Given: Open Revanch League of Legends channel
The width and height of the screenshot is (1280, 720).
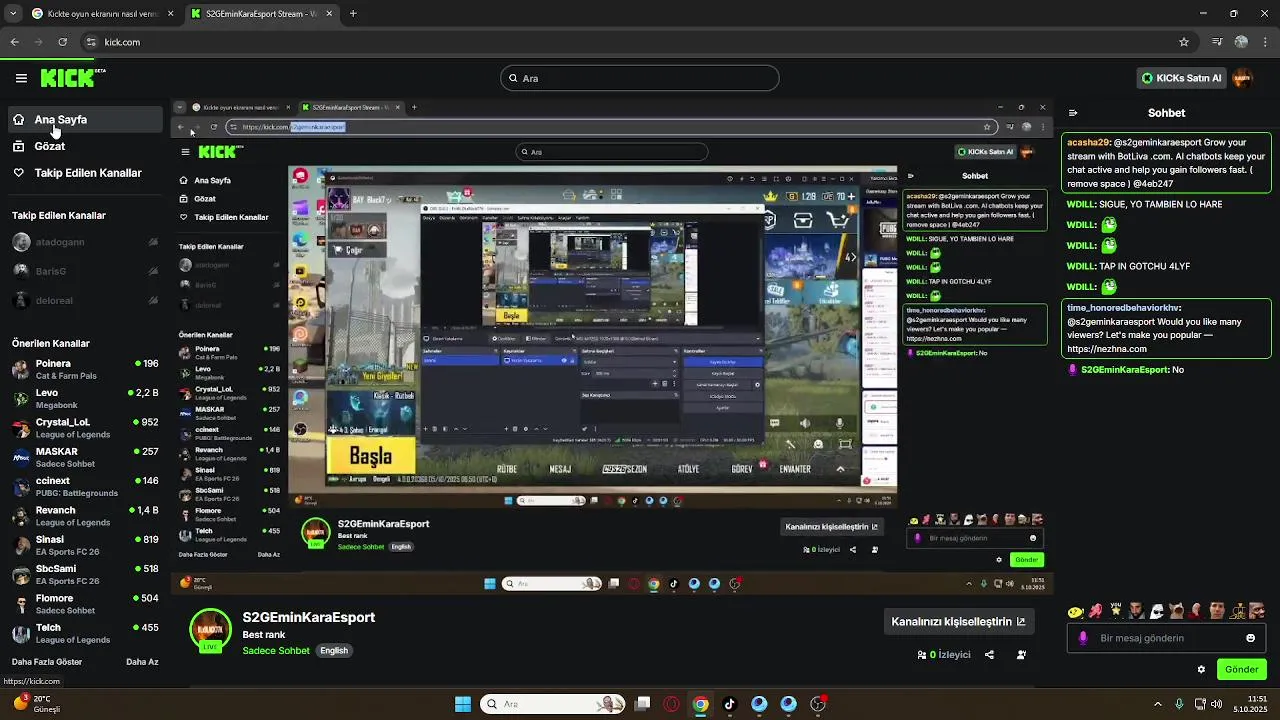Looking at the screenshot, I should [x=85, y=516].
